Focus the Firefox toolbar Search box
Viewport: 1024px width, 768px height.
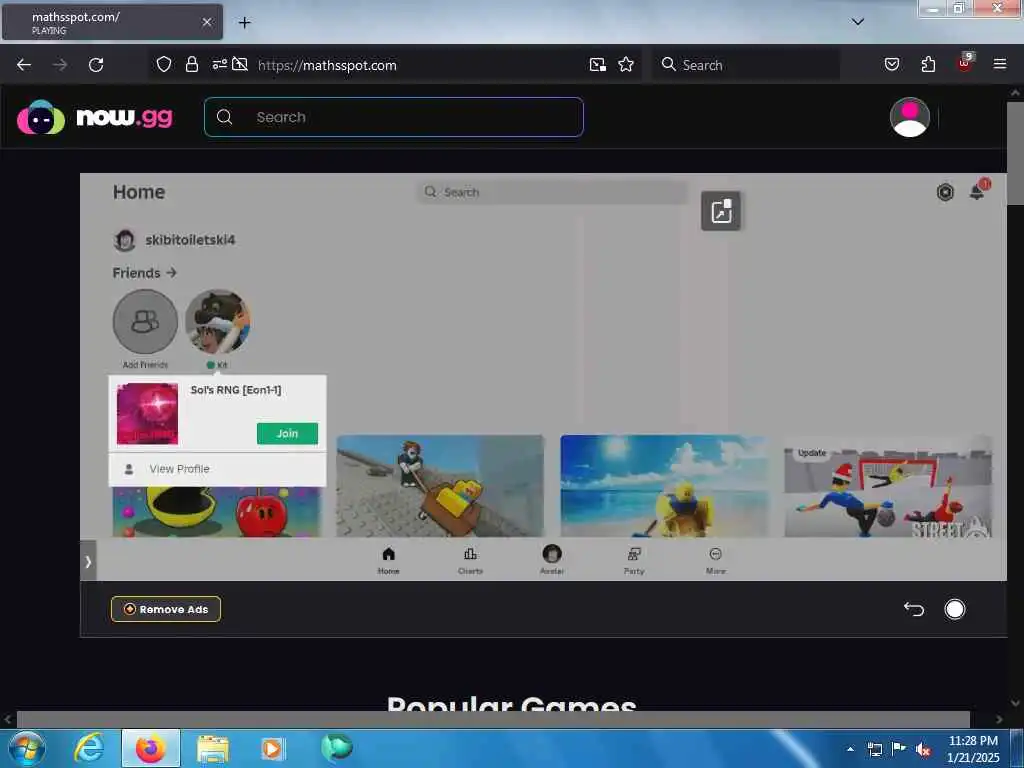746,65
